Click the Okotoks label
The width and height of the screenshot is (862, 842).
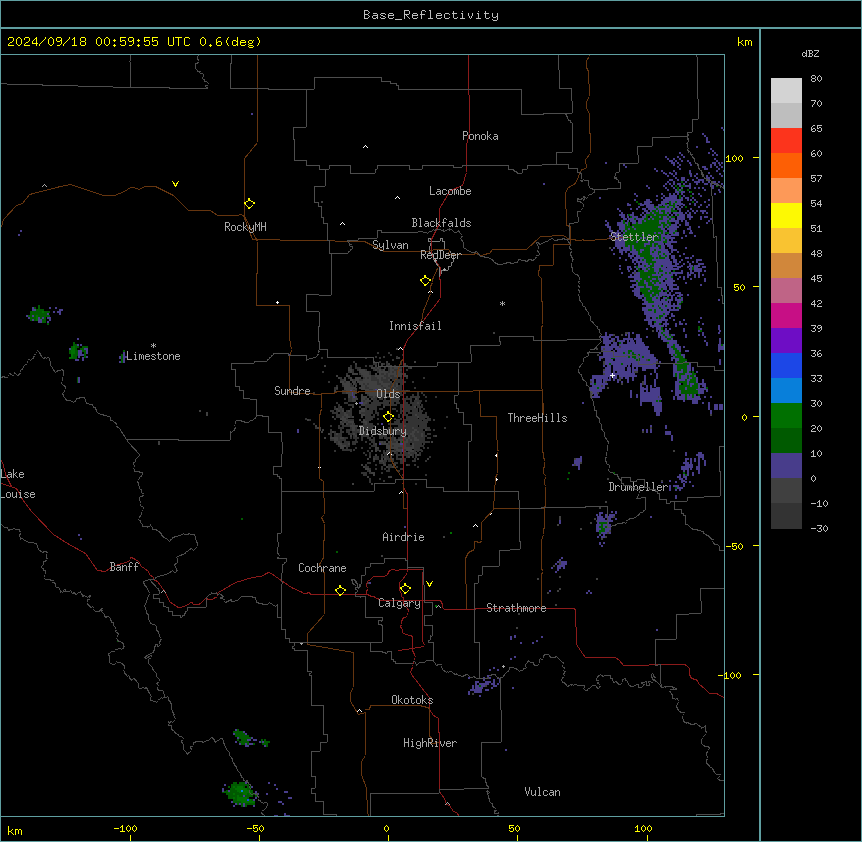point(412,700)
